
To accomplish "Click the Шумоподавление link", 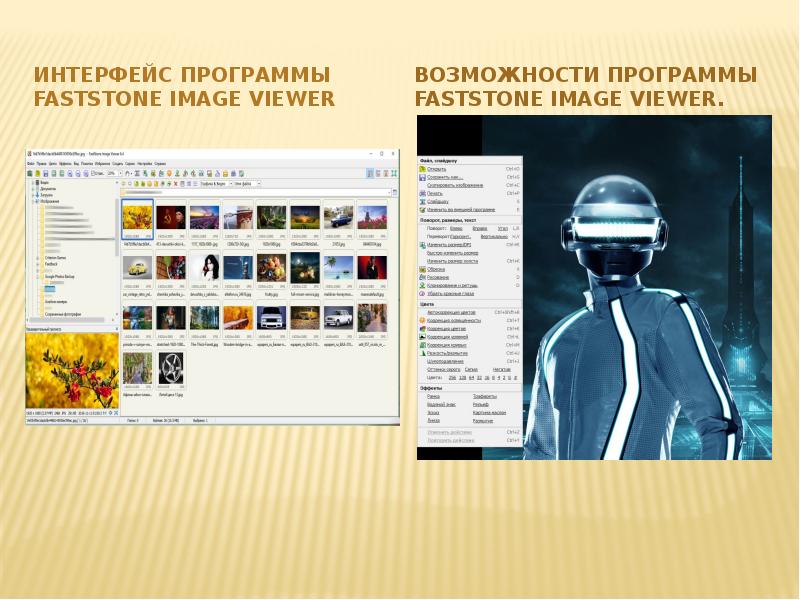I will click(445, 361).
